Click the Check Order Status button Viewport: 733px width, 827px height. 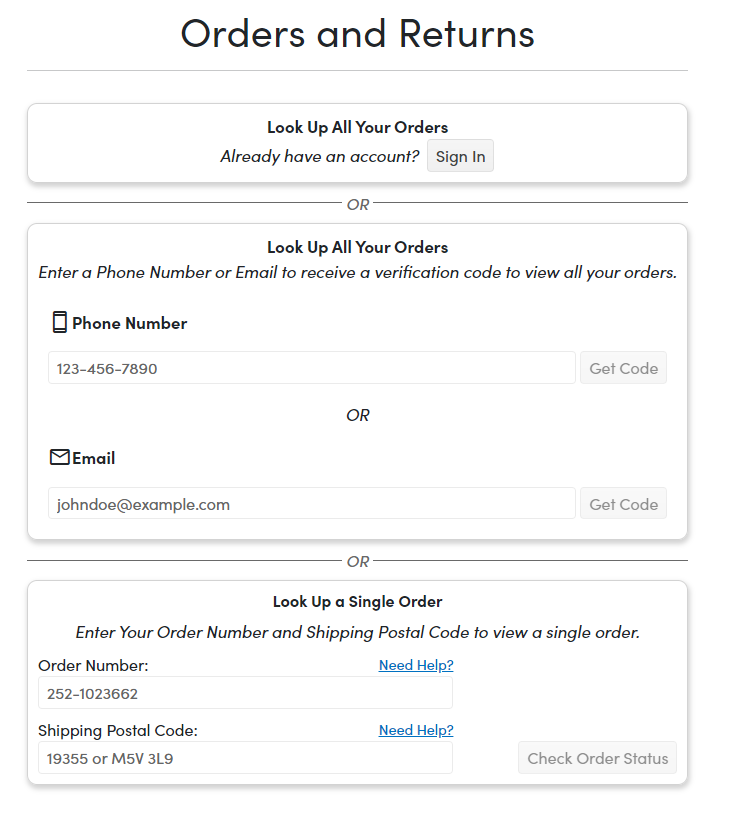pyautogui.click(x=597, y=758)
